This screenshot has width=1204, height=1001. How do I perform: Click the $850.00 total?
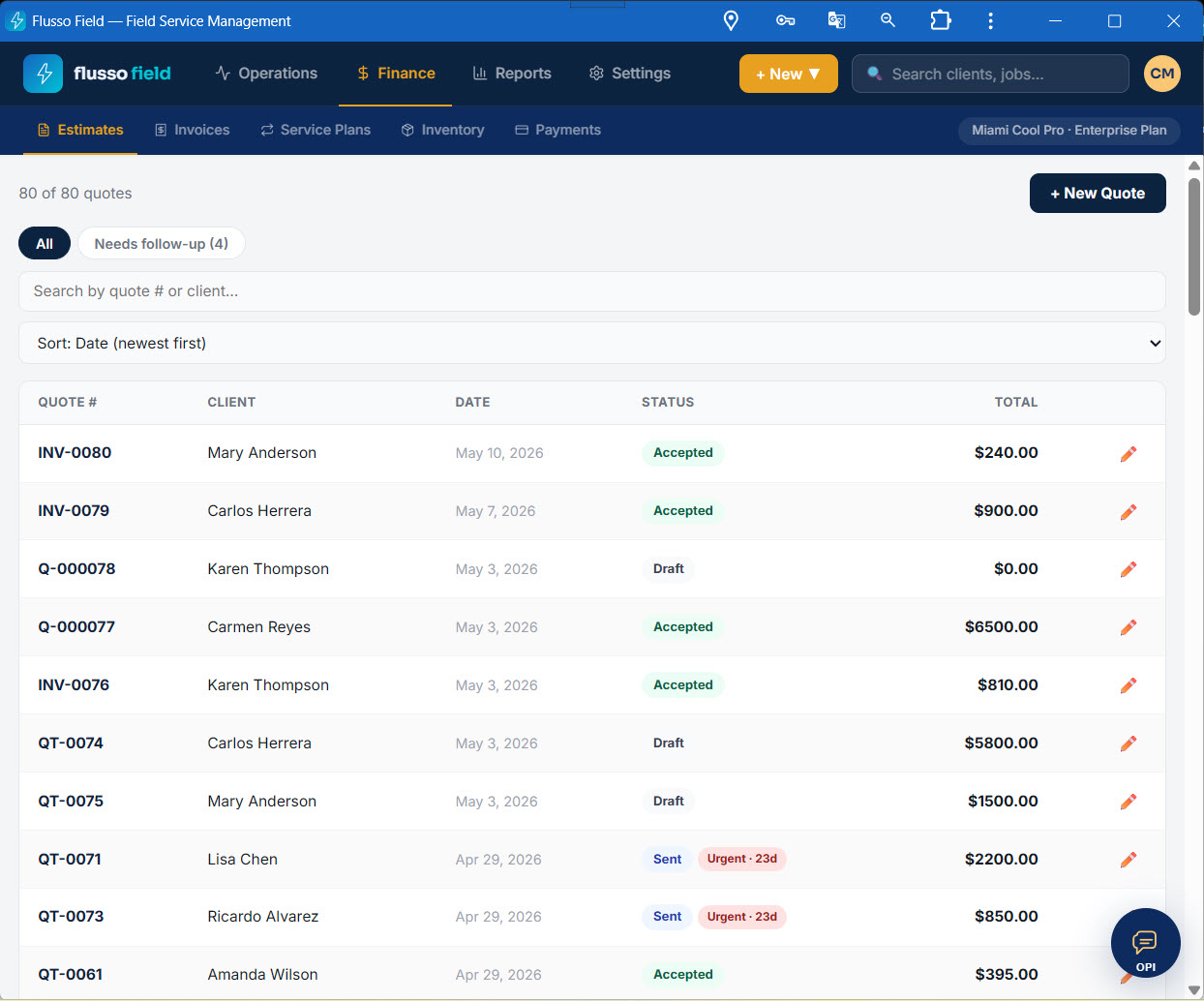(x=1007, y=917)
